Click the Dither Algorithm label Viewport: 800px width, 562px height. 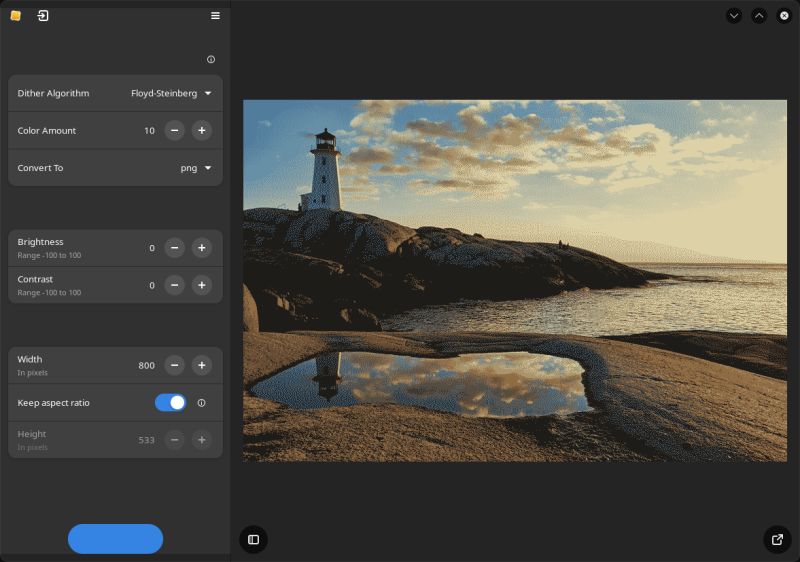click(x=53, y=93)
